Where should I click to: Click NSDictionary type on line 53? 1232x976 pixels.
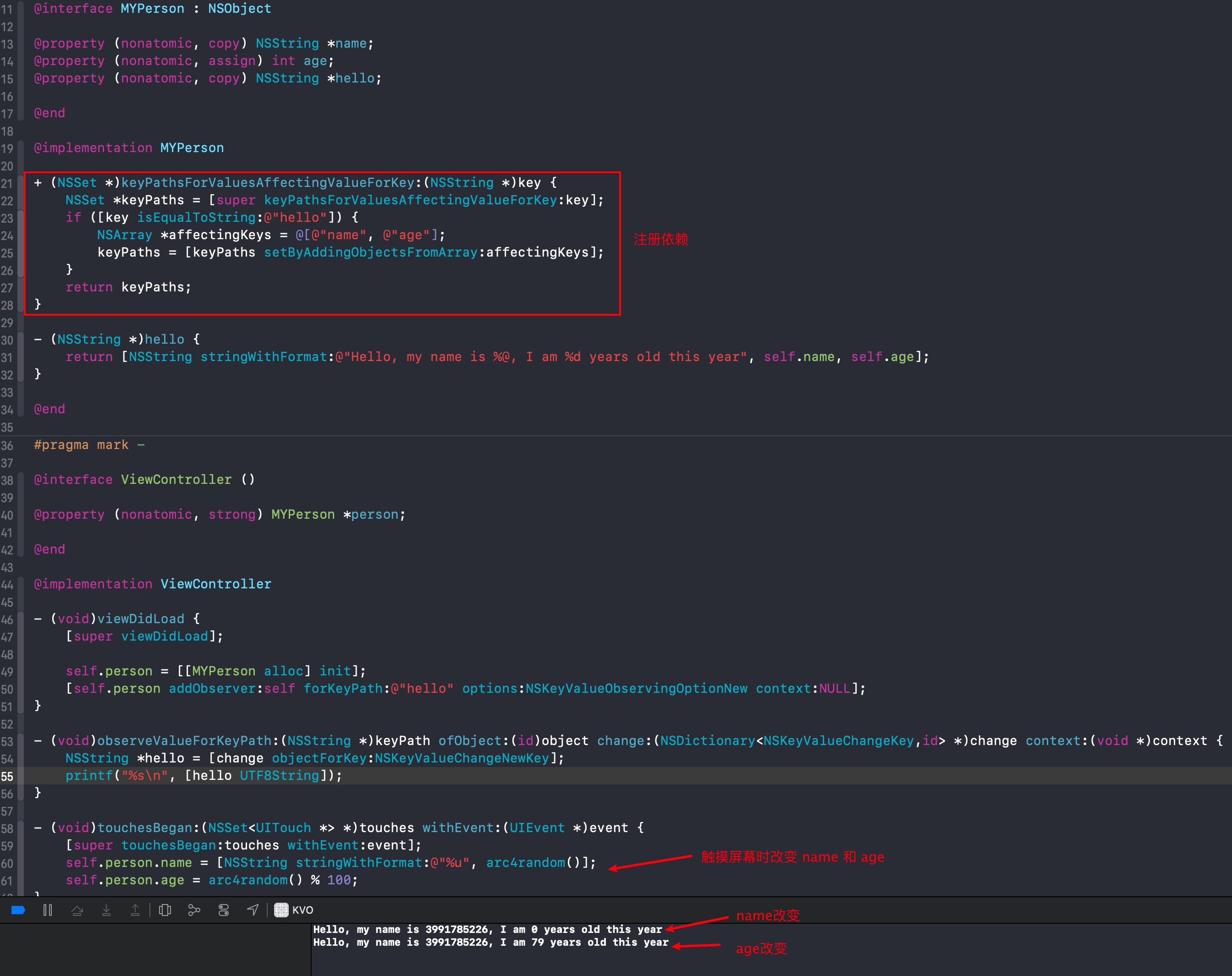tap(707, 741)
